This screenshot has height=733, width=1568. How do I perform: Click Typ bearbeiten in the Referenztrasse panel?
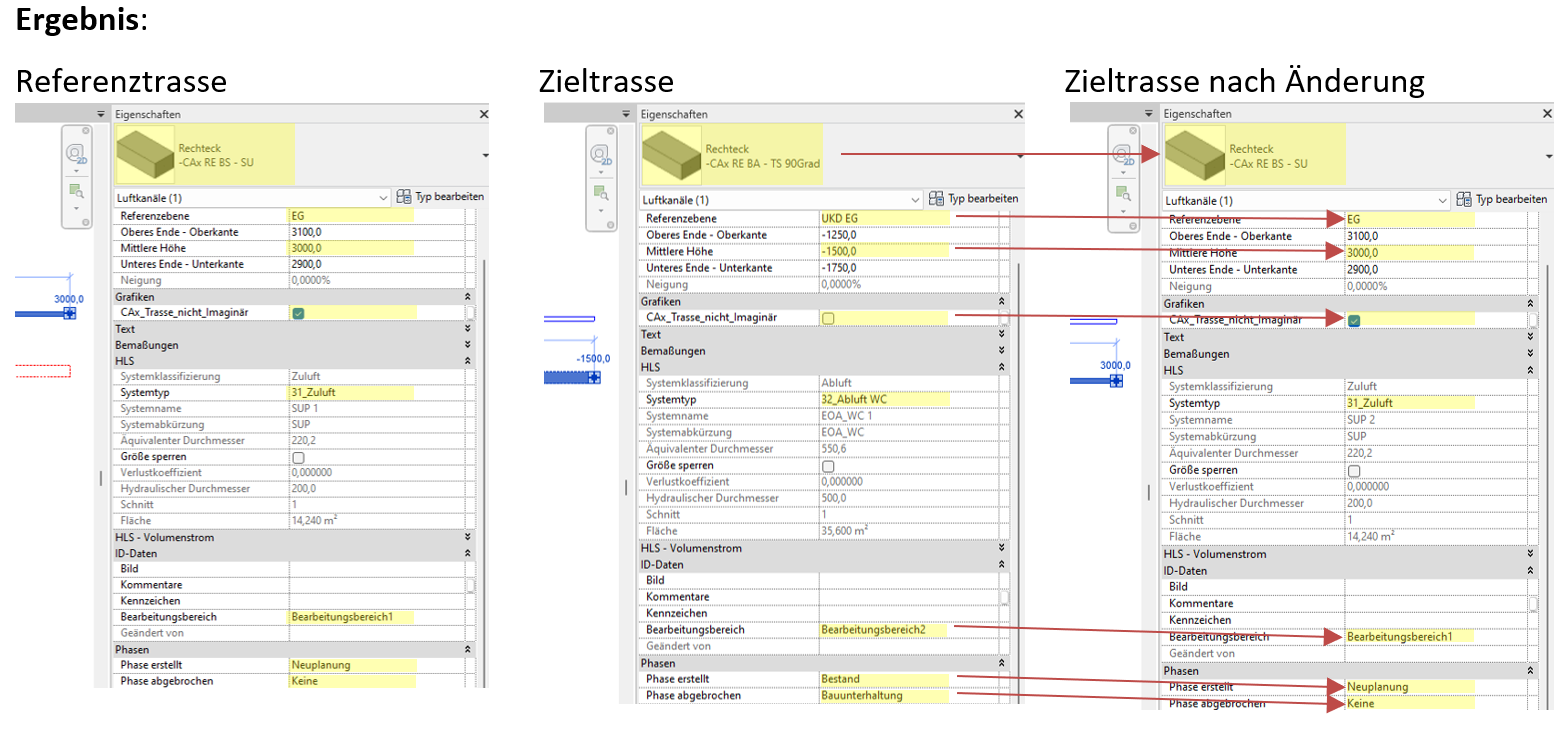[440, 197]
